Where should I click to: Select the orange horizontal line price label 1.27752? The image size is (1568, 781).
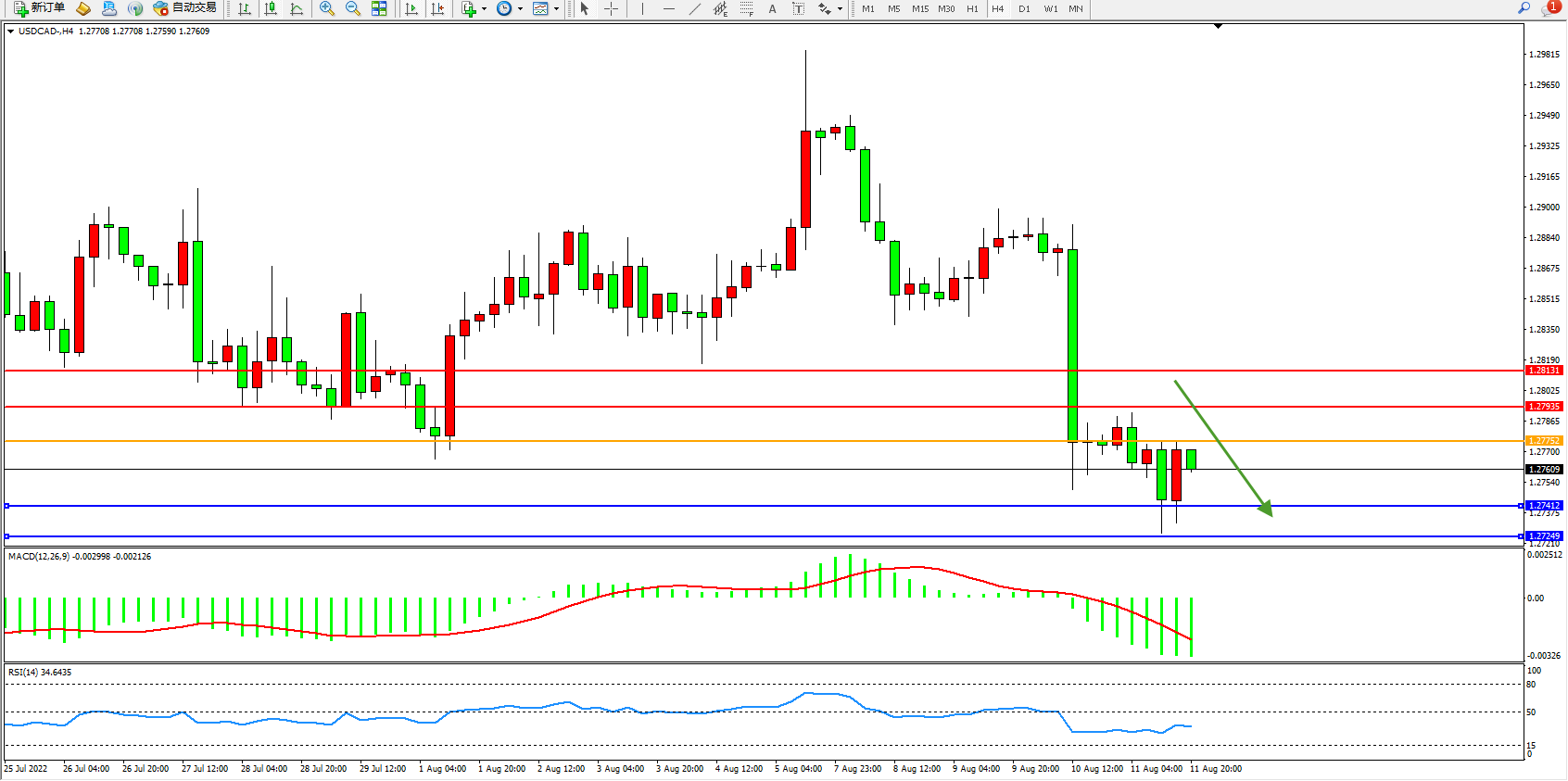[1544, 441]
